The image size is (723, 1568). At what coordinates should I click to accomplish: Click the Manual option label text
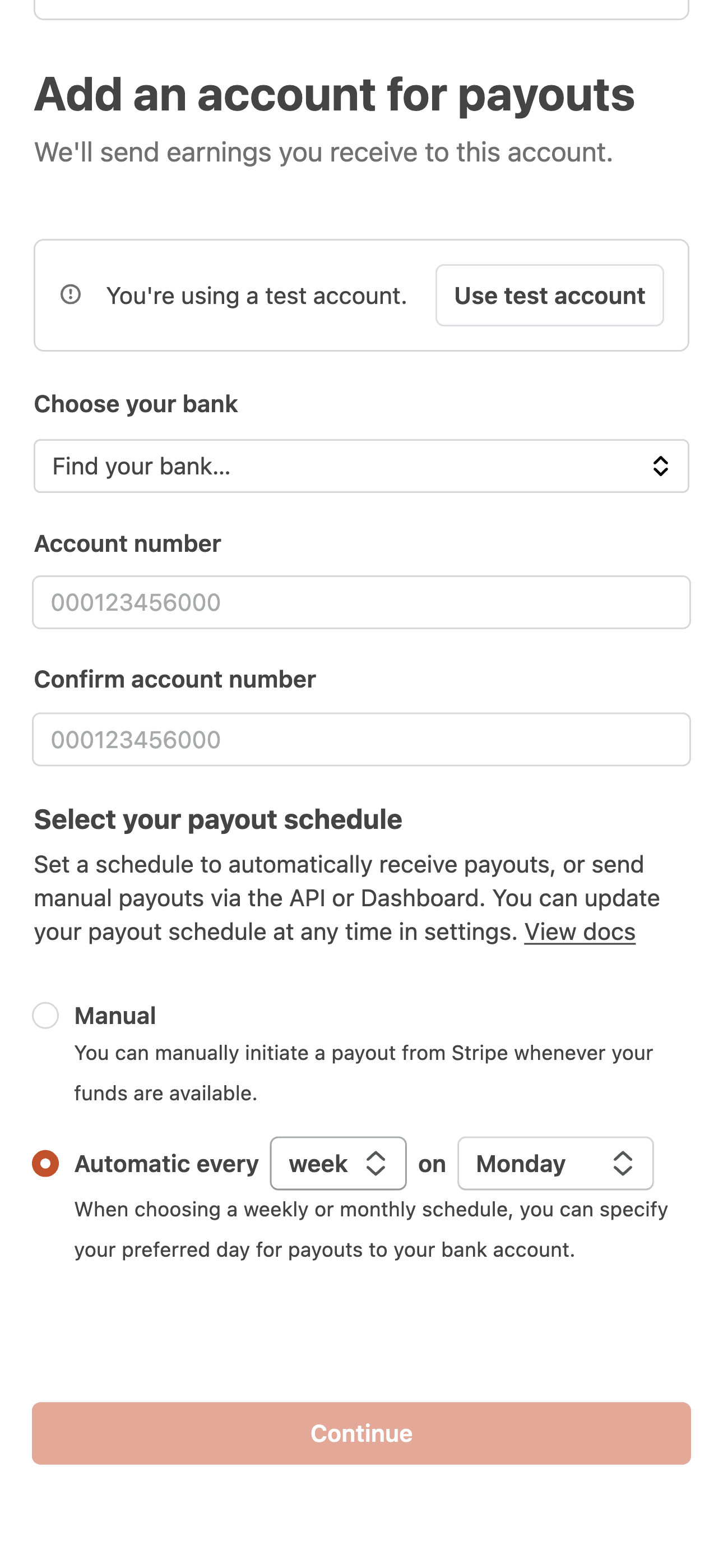pos(114,1015)
